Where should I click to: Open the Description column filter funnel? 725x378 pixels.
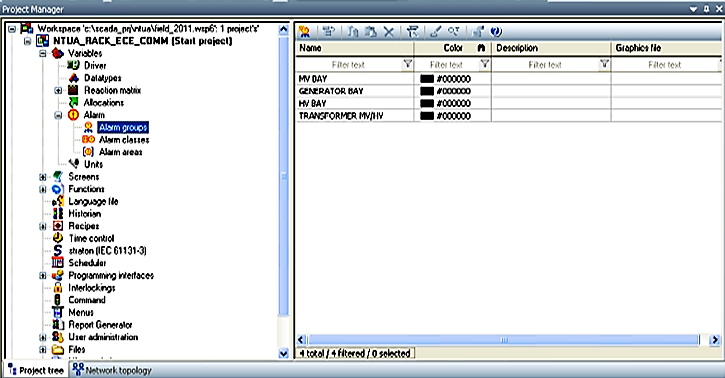(x=604, y=64)
